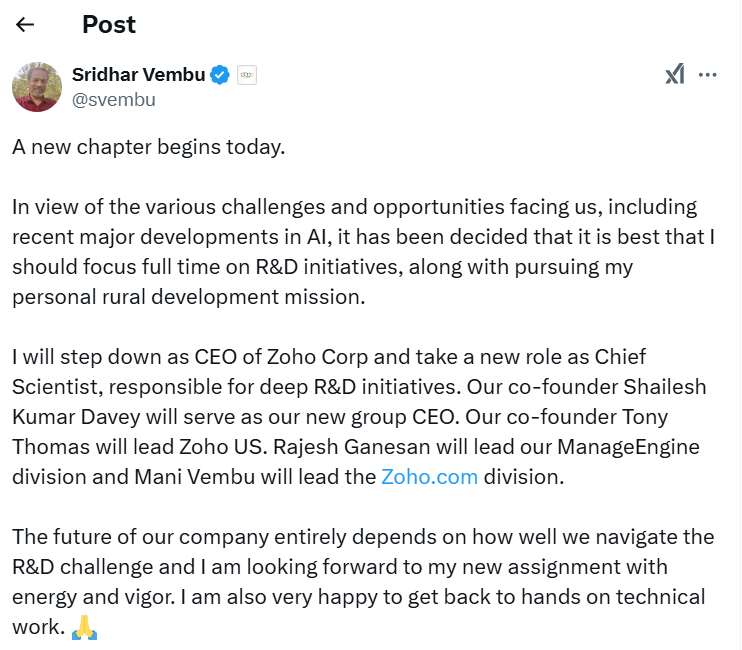
Task: Open Grok explain icon on post
Action: click(674, 74)
